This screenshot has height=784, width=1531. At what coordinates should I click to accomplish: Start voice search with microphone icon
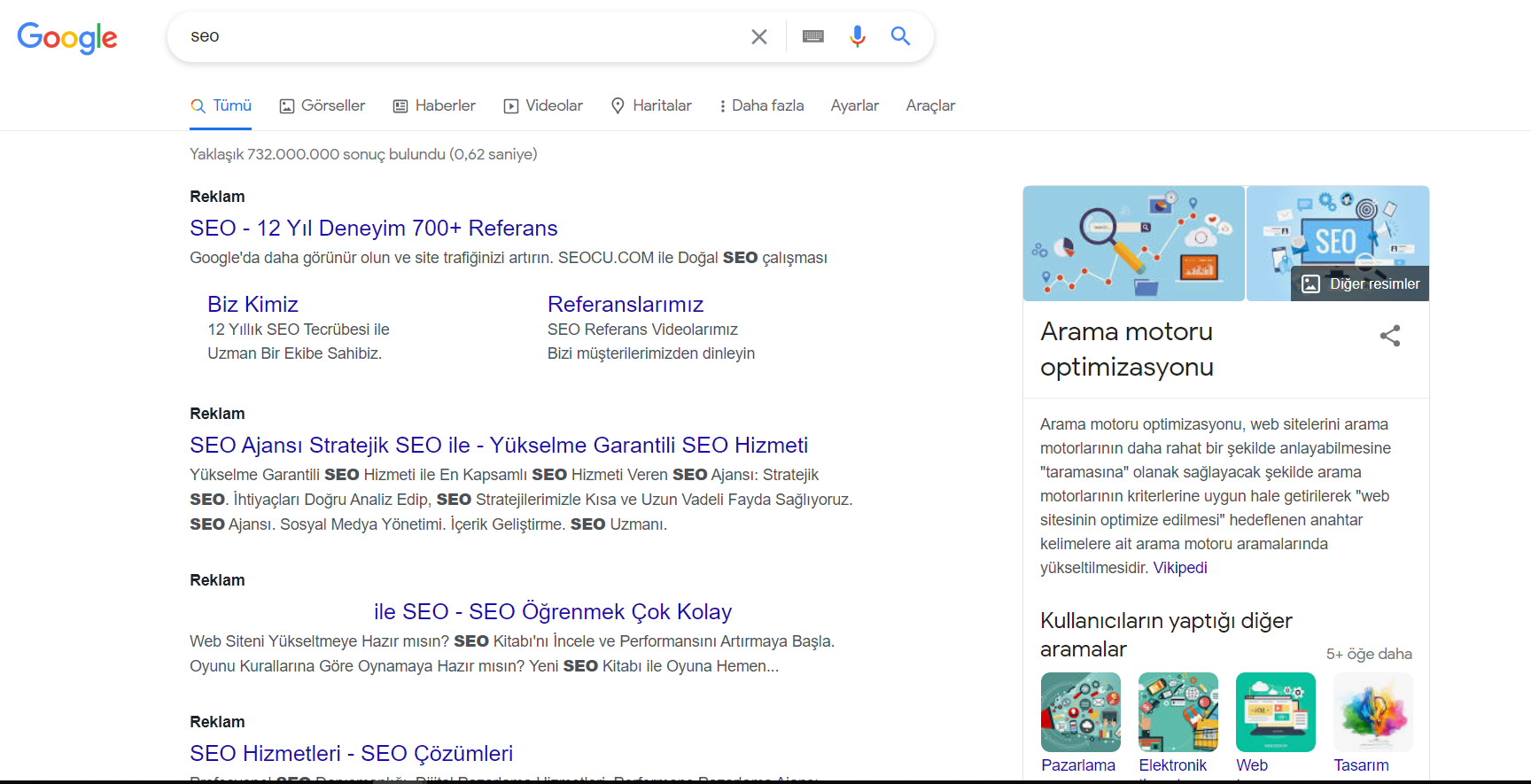858,36
